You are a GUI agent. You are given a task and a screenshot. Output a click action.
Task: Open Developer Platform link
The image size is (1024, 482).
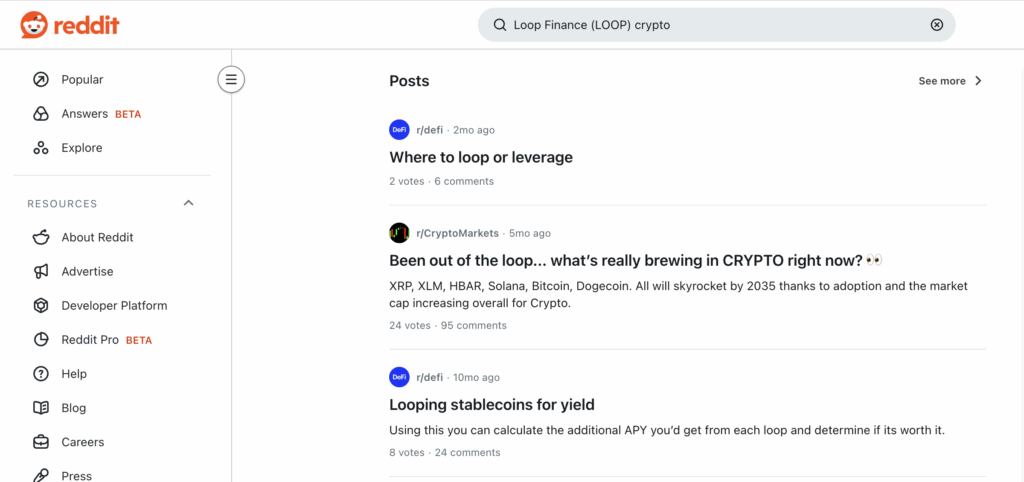tap(114, 306)
